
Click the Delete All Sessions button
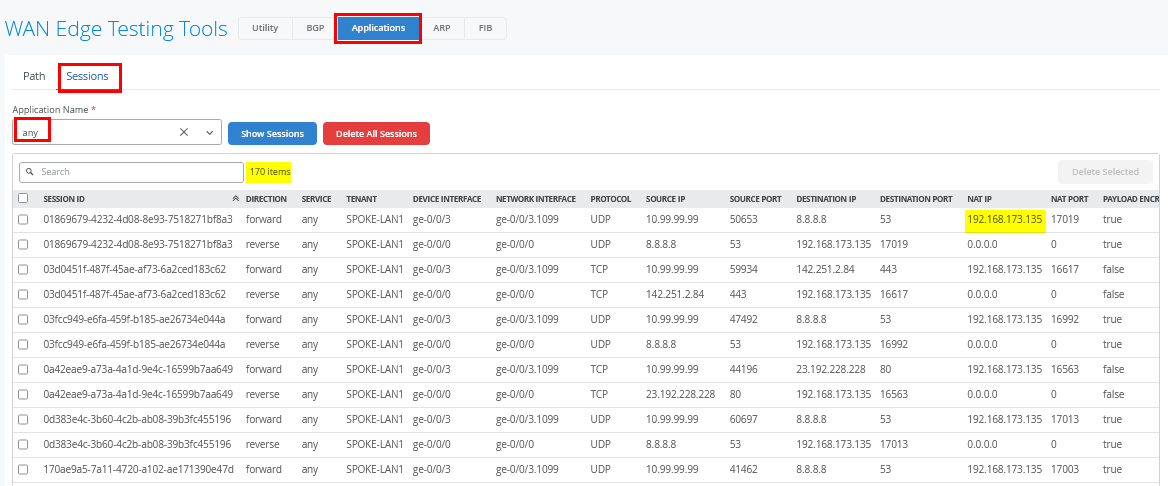point(376,133)
